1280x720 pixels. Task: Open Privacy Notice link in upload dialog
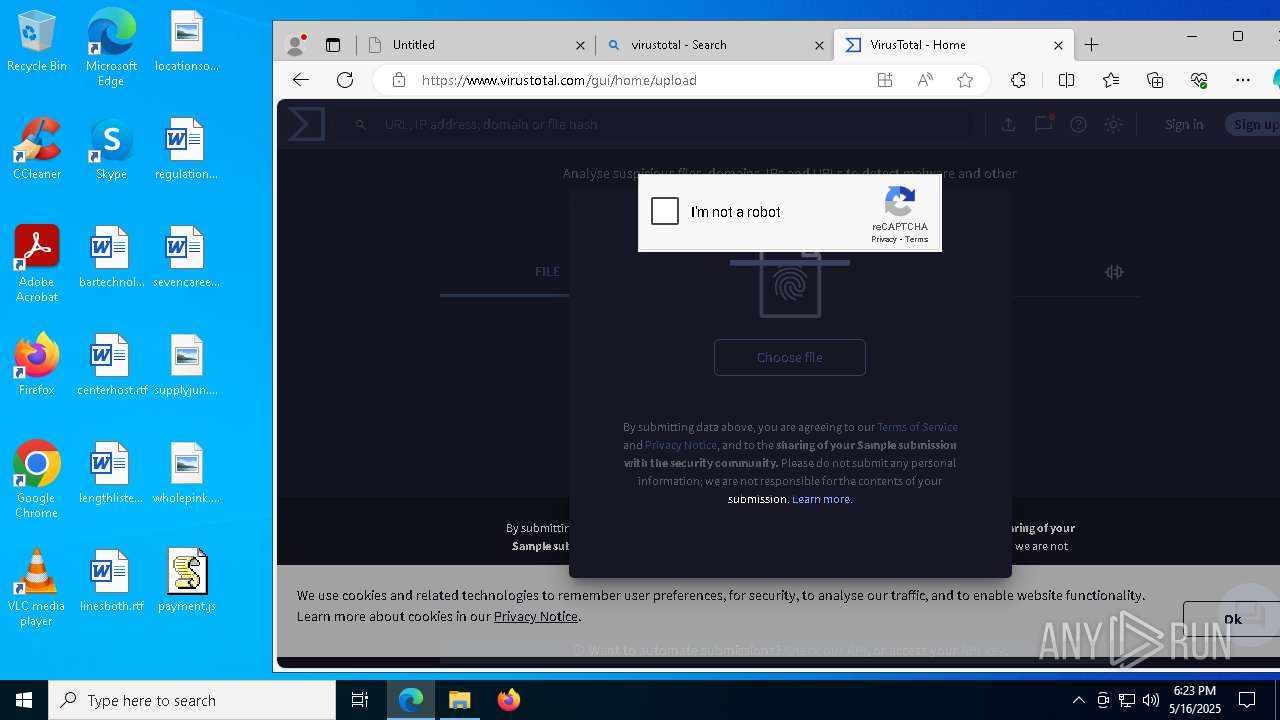[681, 445]
